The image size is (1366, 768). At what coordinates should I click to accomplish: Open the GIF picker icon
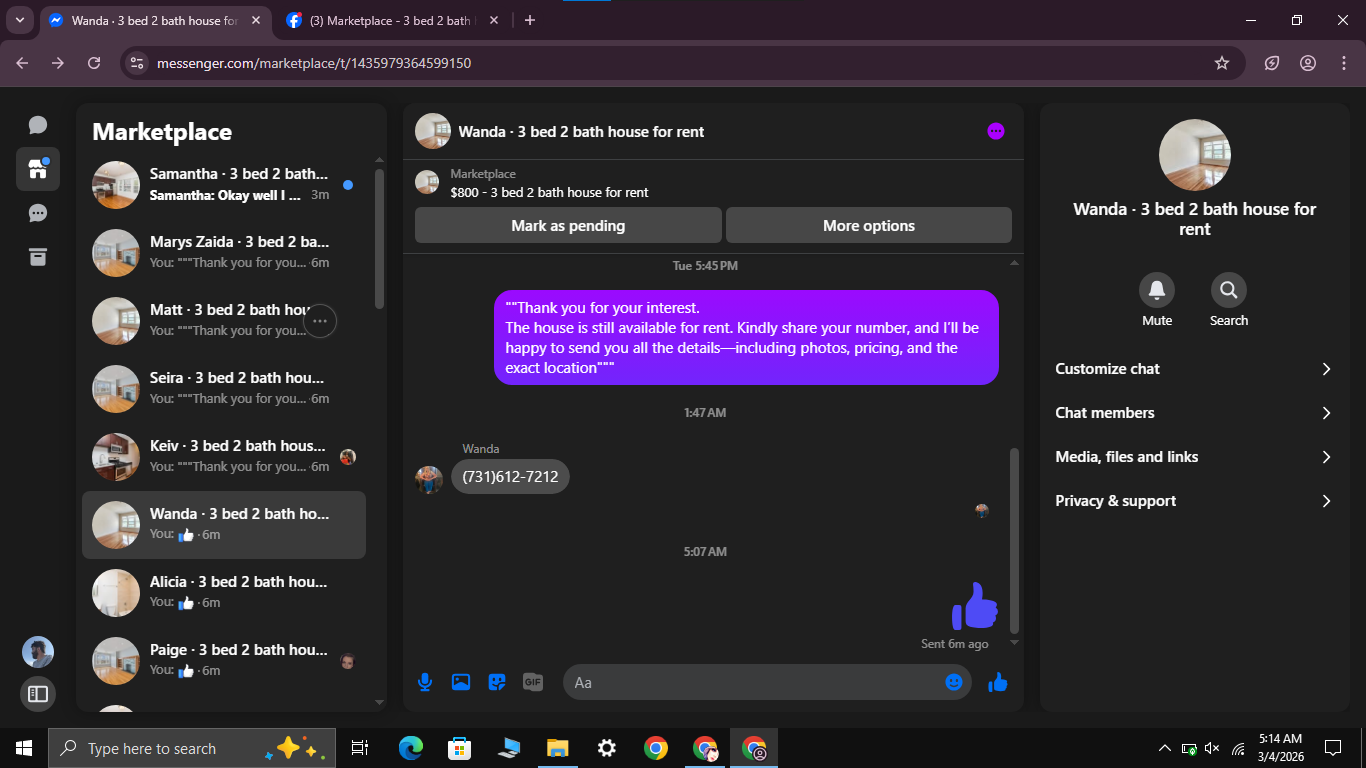click(533, 682)
